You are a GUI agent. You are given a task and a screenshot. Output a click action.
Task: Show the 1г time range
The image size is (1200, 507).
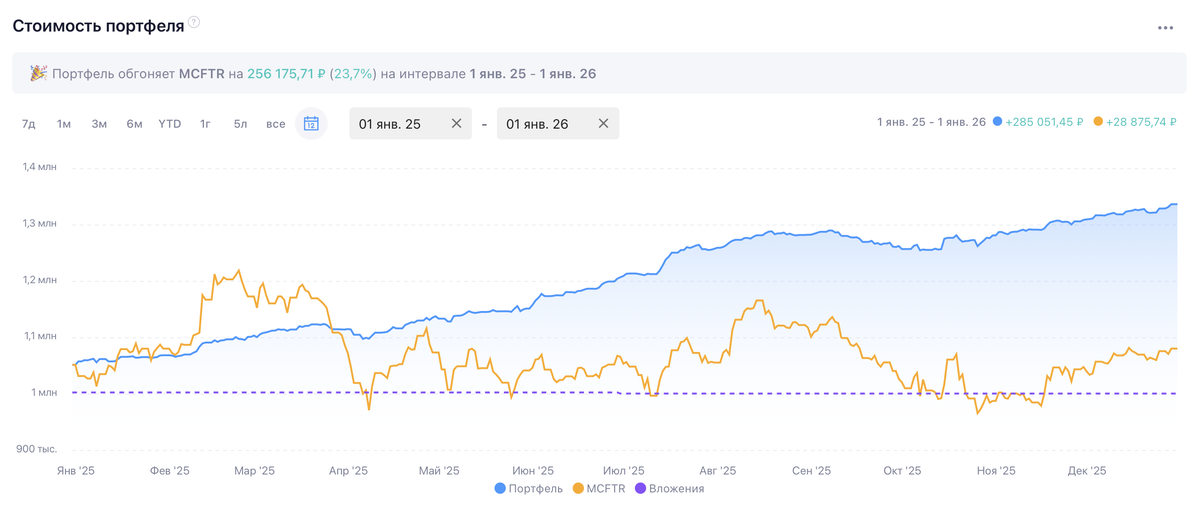pos(205,124)
